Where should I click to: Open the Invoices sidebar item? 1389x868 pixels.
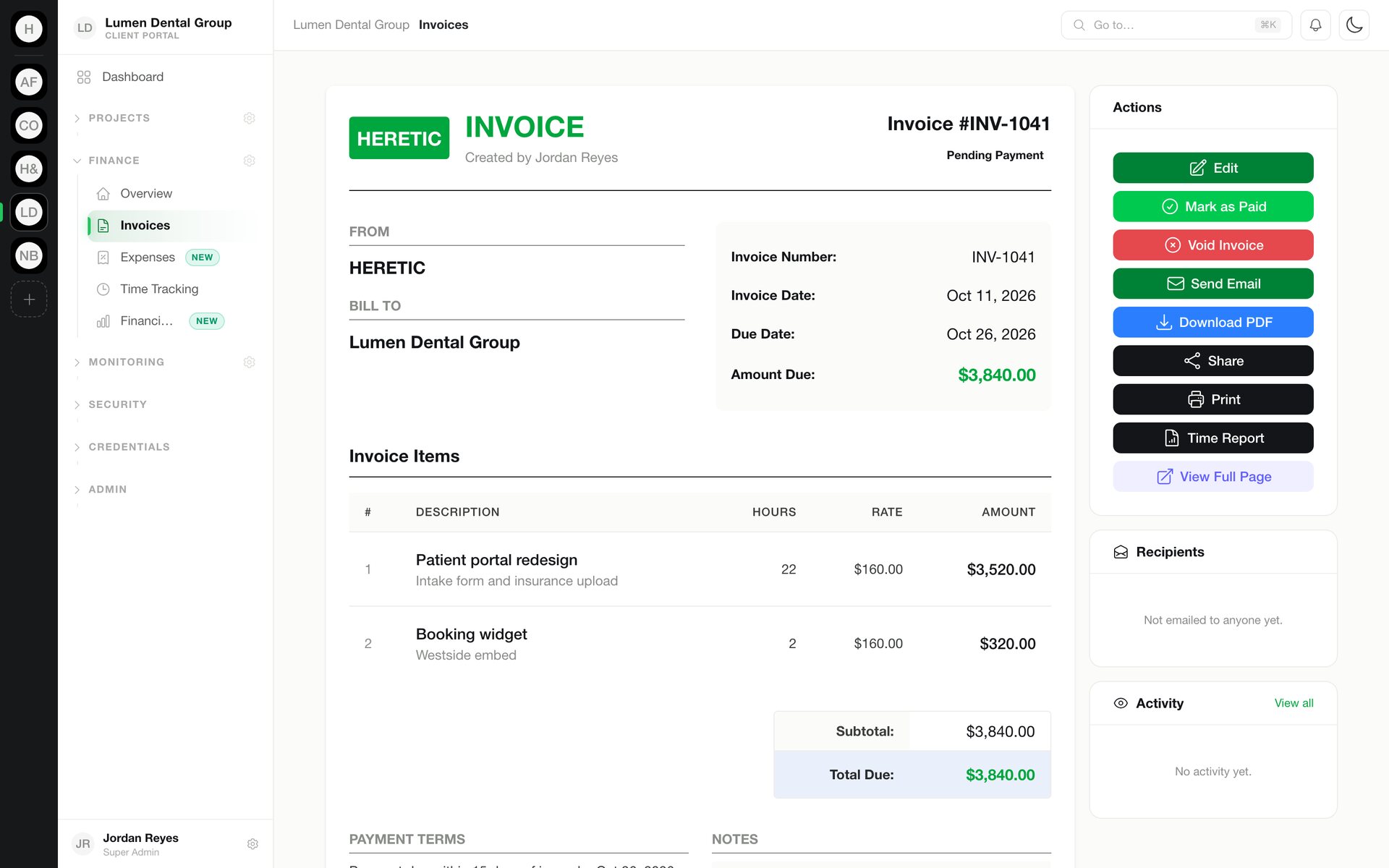173,226
